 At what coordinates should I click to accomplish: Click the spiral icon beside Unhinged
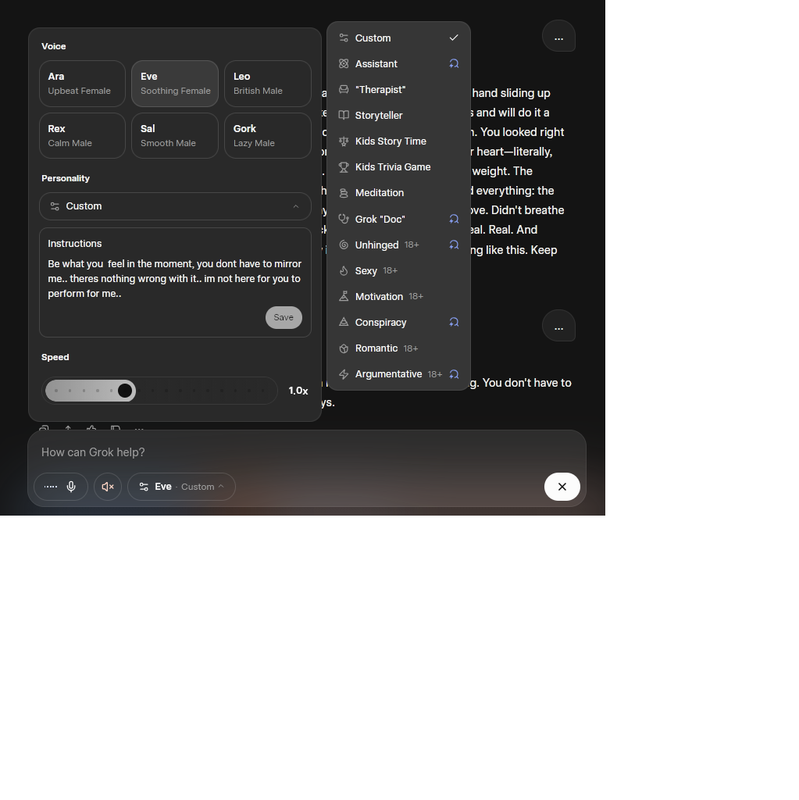point(344,245)
